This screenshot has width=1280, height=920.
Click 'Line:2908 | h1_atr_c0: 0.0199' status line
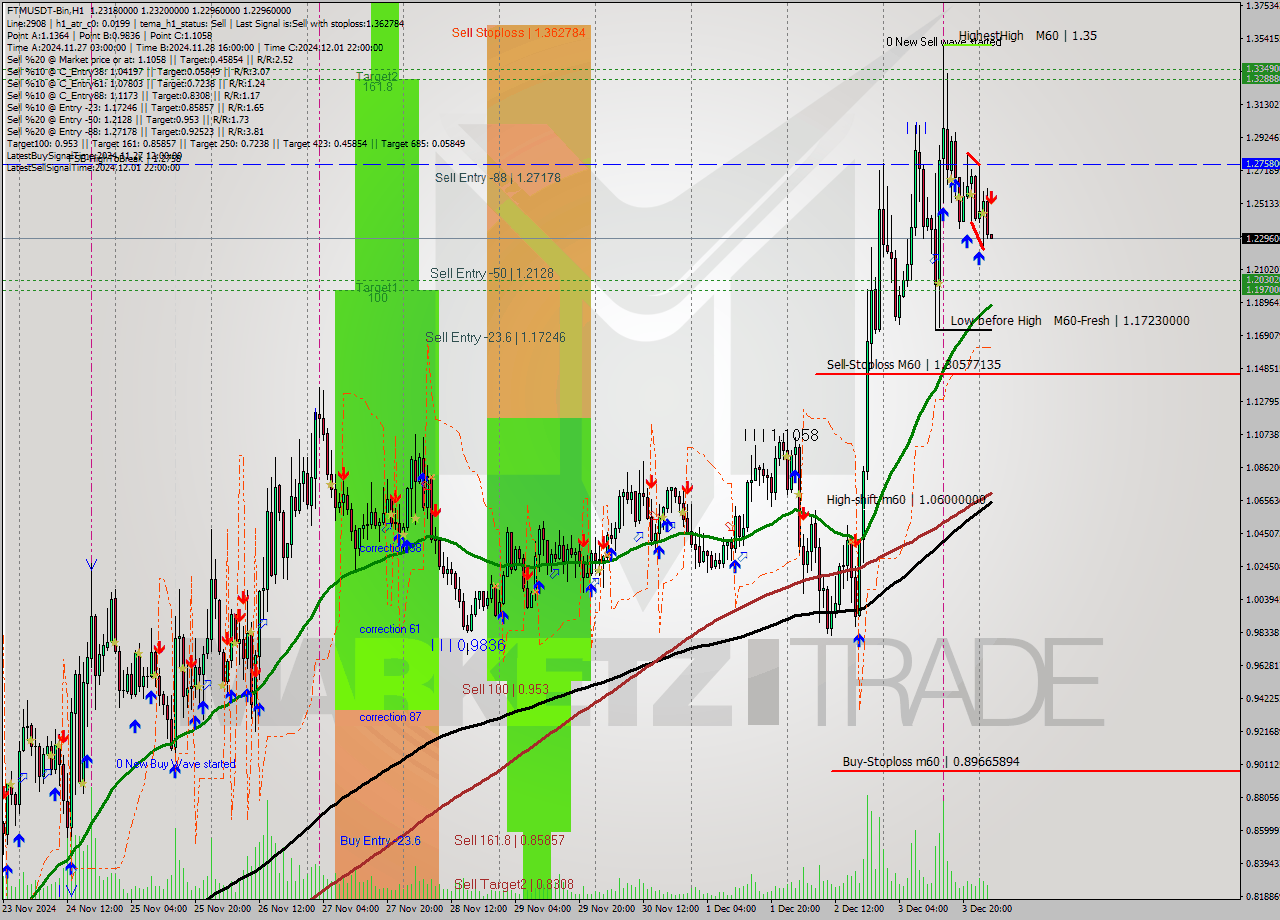(206, 22)
